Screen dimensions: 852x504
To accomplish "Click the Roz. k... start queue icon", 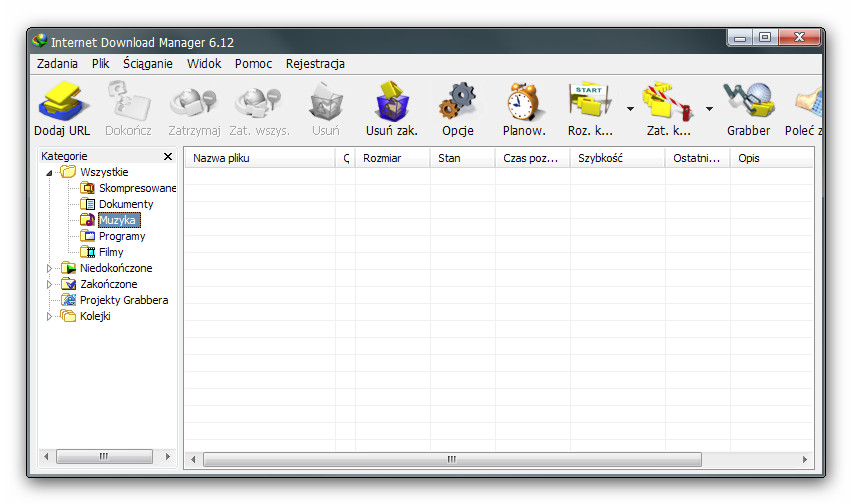I will point(590,102).
